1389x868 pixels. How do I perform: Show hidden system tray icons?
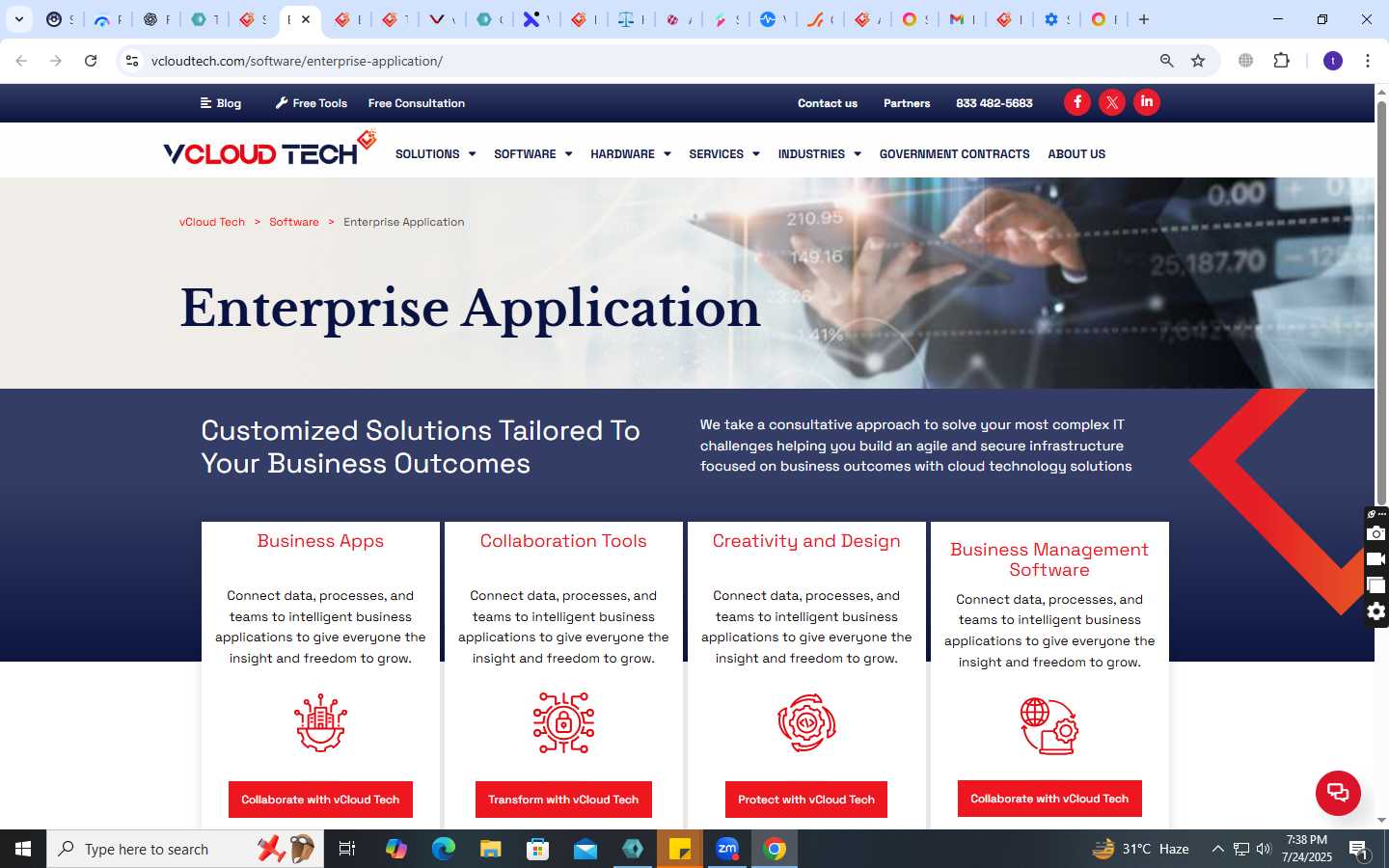pyautogui.click(x=1217, y=849)
